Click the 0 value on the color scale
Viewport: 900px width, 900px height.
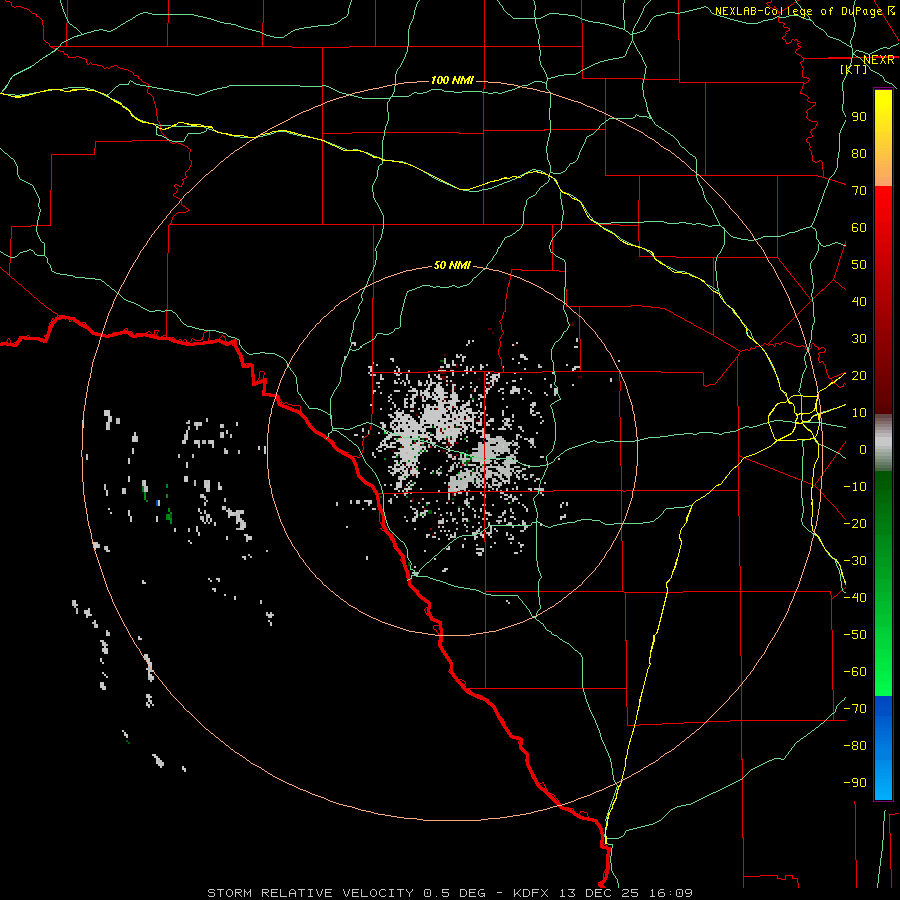(863, 450)
